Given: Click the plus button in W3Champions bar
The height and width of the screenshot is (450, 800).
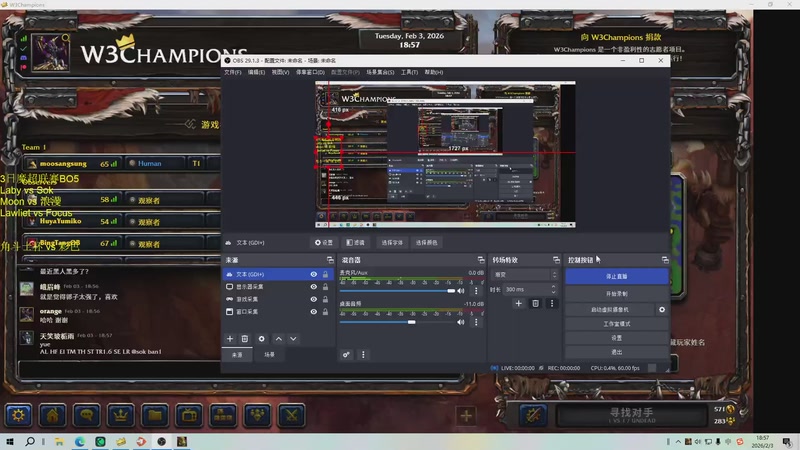Looking at the screenshot, I should click(x=466, y=416).
